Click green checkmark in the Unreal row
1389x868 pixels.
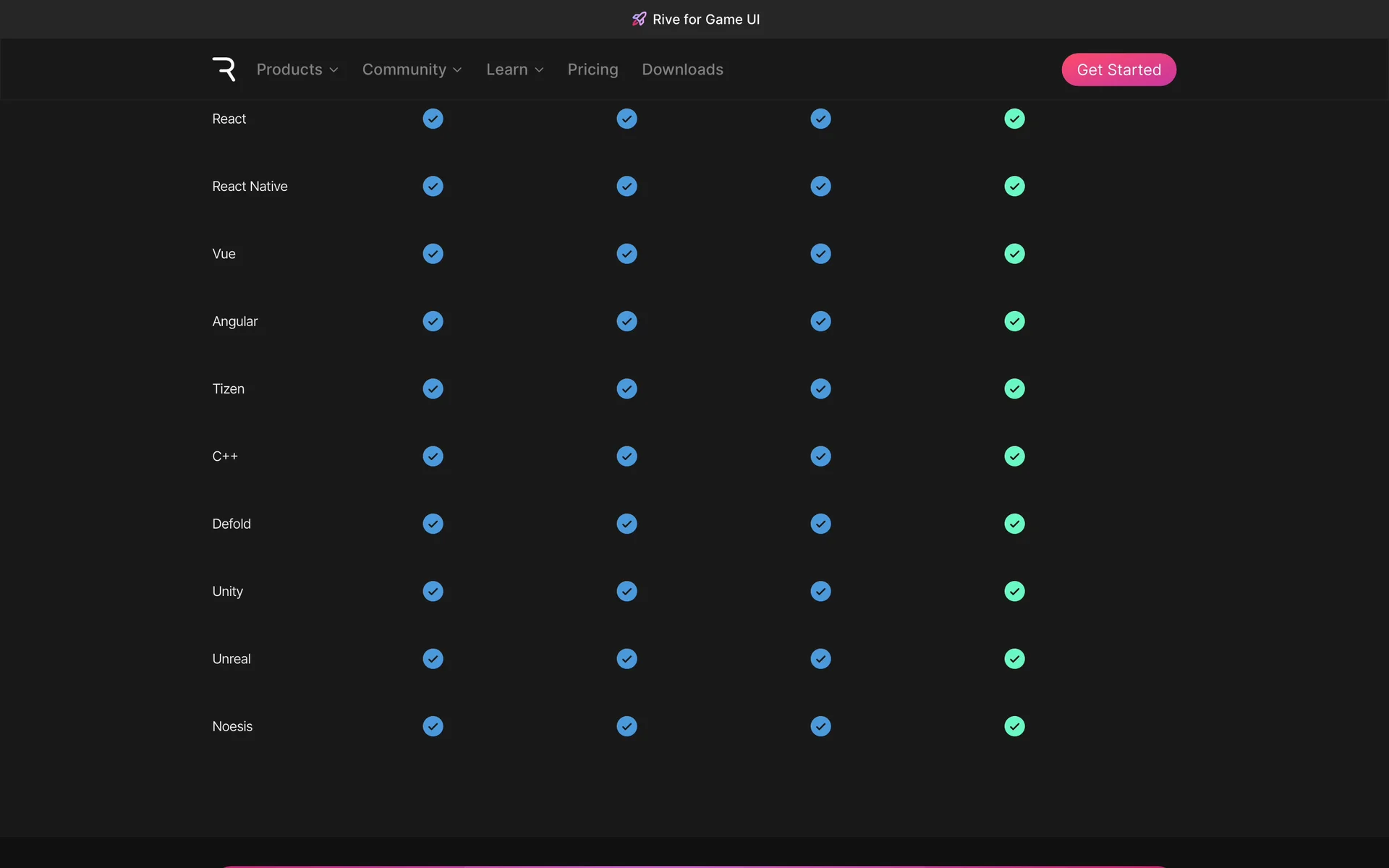1014,659
